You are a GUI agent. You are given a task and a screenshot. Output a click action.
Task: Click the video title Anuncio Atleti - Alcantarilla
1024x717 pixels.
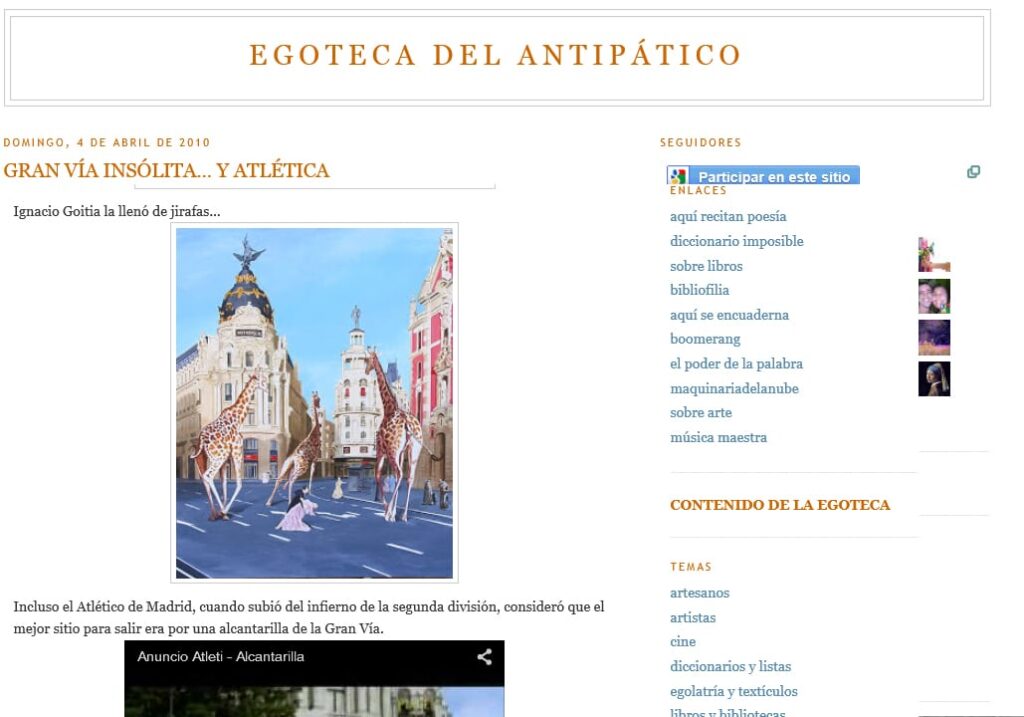click(221, 657)
